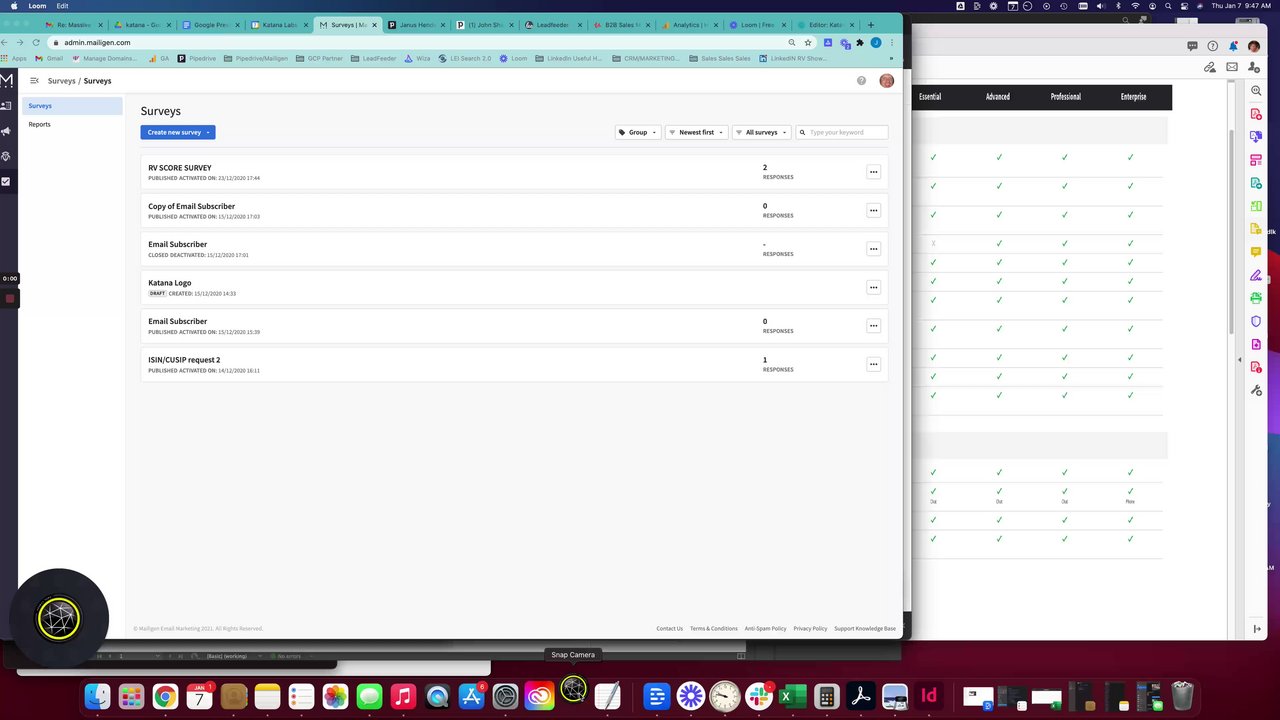This screenshot has height=720, width=1280.
Task: Click Acrobat share link icon
Action: (1210, 67)
